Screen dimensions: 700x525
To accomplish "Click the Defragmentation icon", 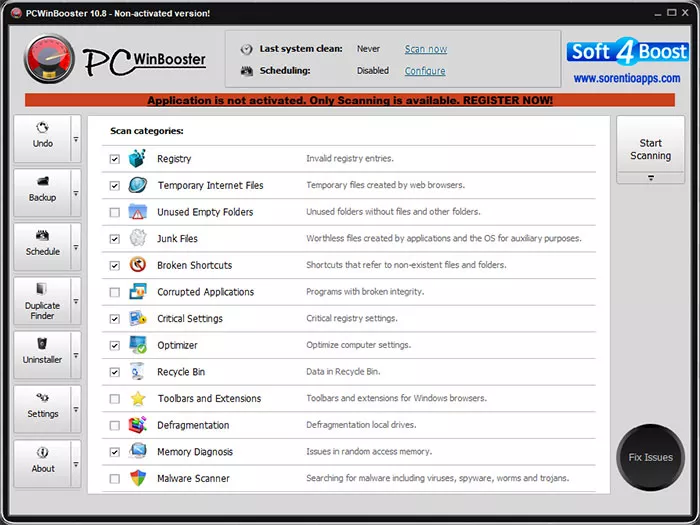I will 138,425.
